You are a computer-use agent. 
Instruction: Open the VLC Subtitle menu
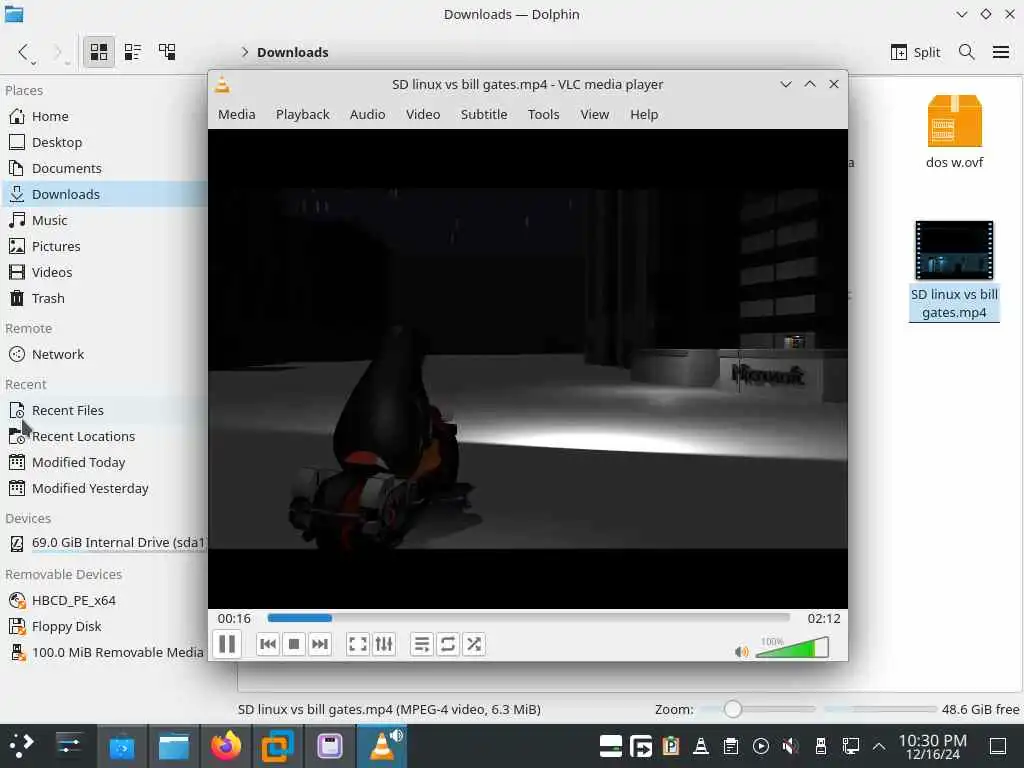click(484, 114)
